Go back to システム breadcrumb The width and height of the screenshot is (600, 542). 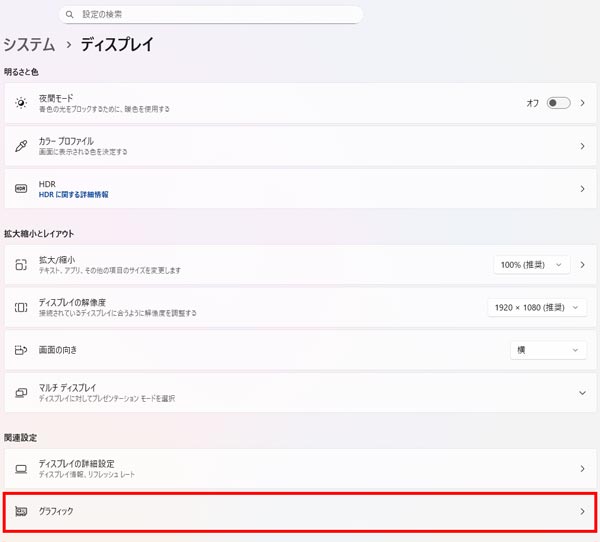(x=29, y=45)
